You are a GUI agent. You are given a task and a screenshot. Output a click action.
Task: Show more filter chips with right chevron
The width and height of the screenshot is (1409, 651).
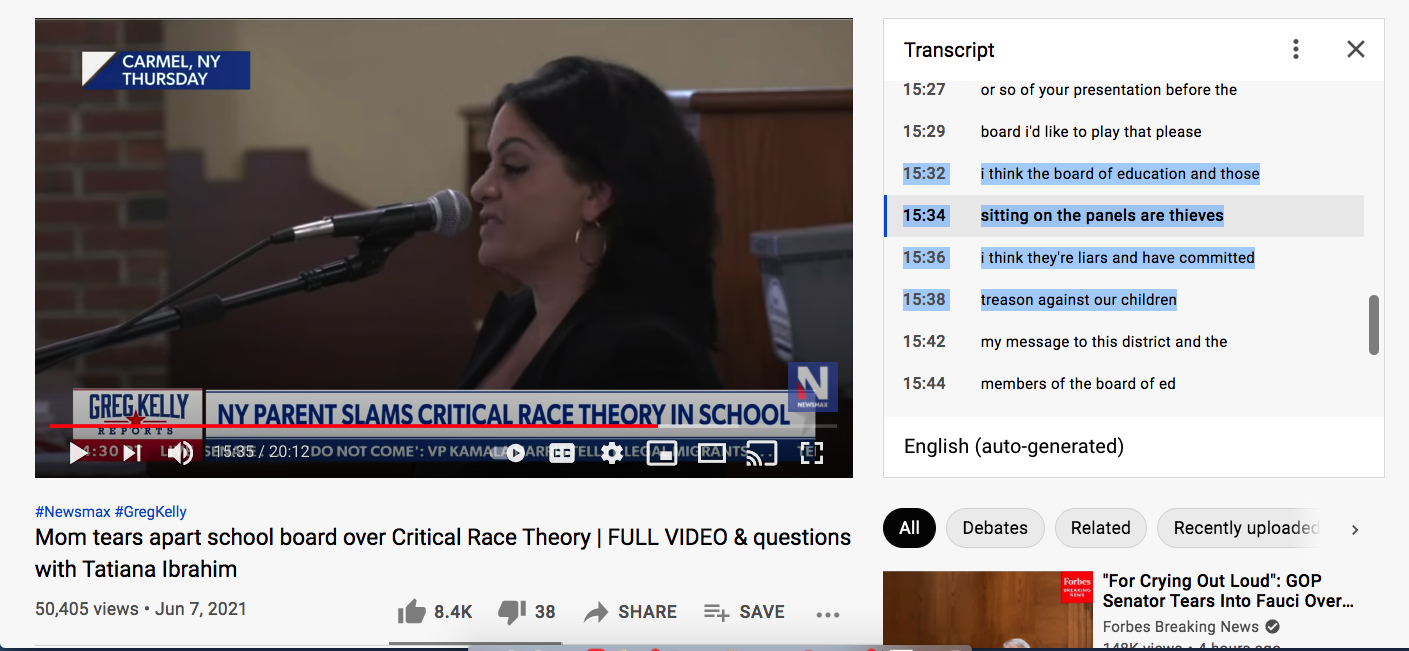point(1355,529)
